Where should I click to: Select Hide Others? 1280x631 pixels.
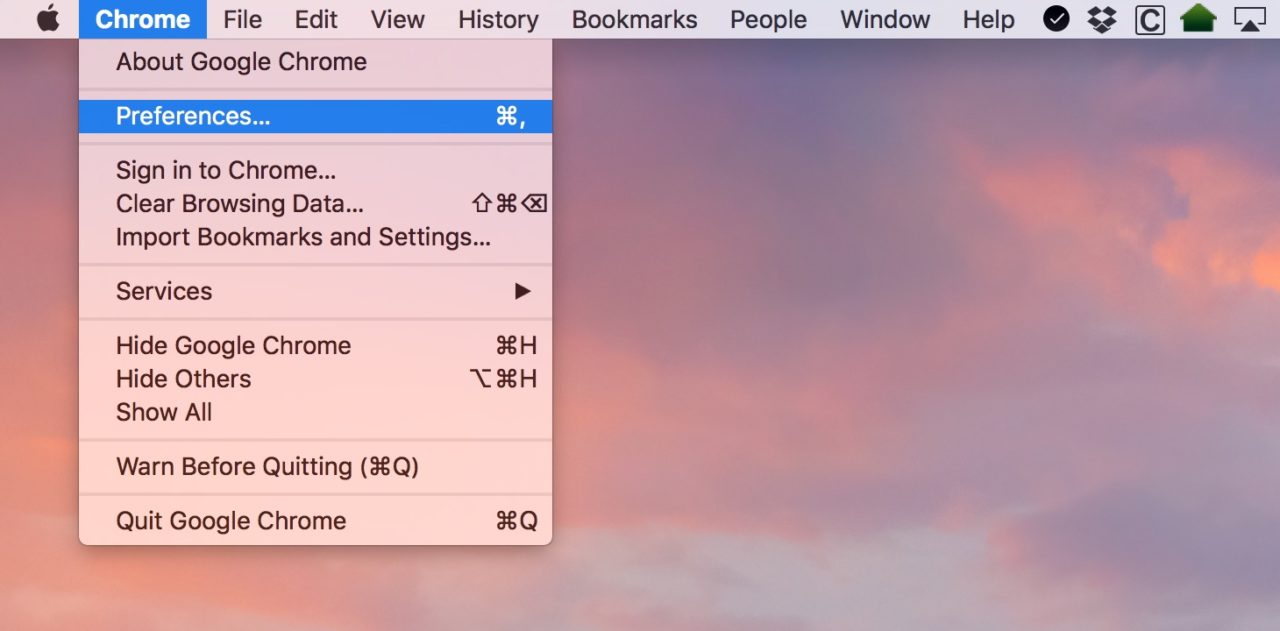click(x=315, y=379)
